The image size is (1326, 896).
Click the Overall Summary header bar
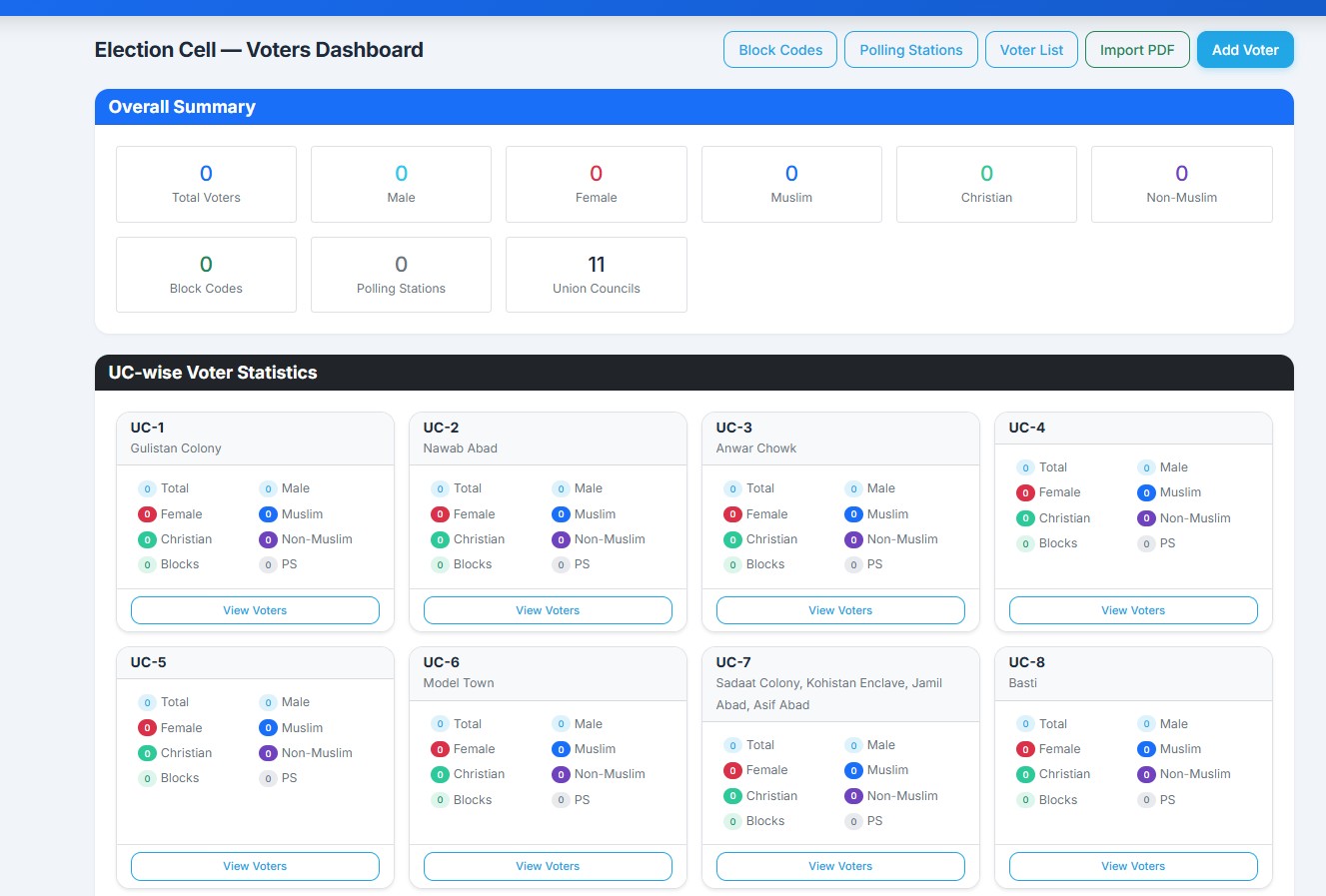tap(693, 107)
